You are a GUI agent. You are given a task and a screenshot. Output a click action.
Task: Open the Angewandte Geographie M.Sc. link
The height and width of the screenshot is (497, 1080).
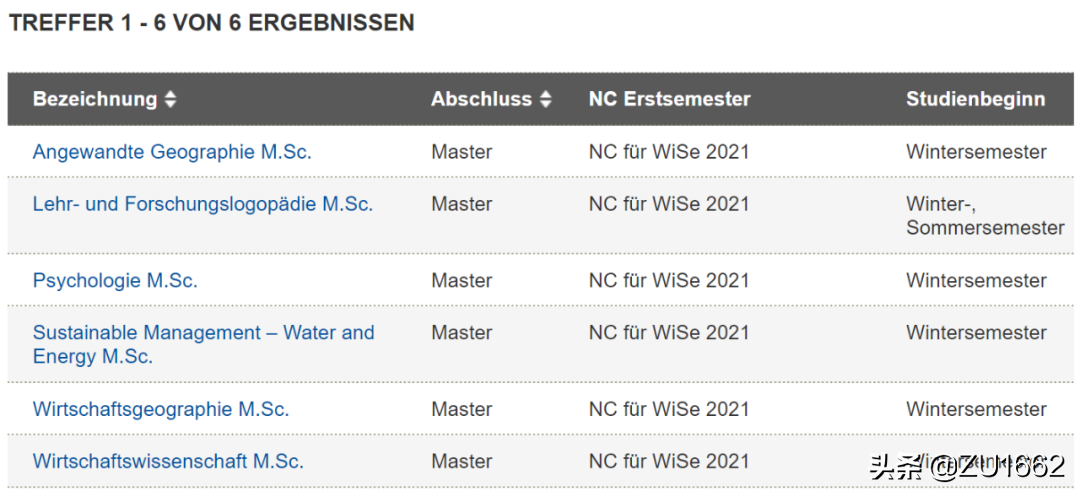tap(172, 152)
